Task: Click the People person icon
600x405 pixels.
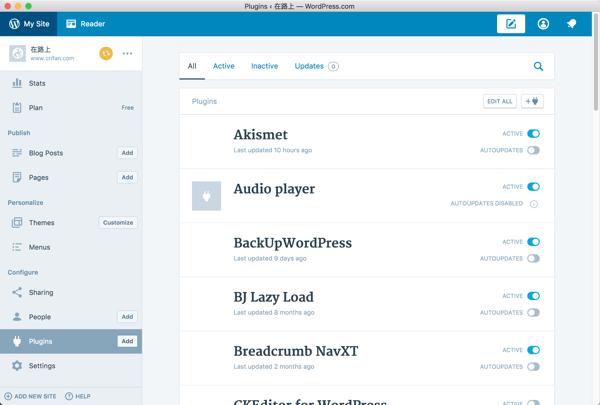Action: pyautogui.click(x=17, y=317)
